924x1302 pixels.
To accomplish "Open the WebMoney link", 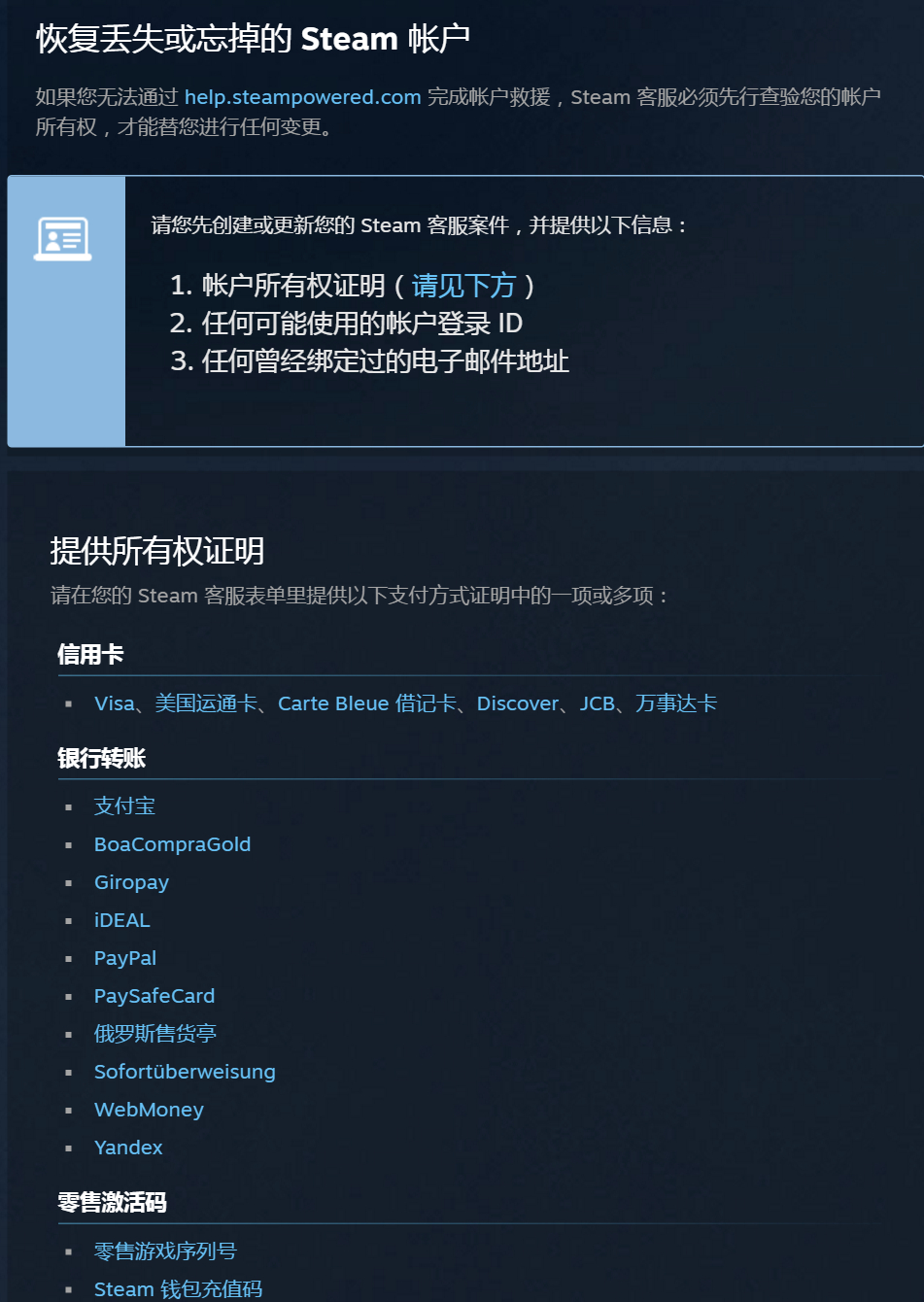I will (149, 1110).
